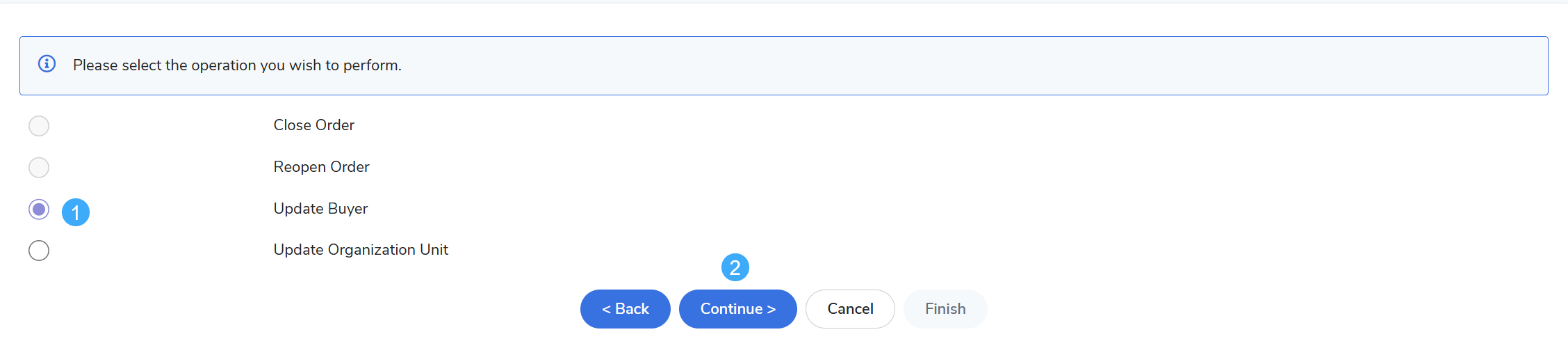Viewport: 1568px width, 348px height.
Task: Click the info icon in the banner
Action: pos(47,64)
